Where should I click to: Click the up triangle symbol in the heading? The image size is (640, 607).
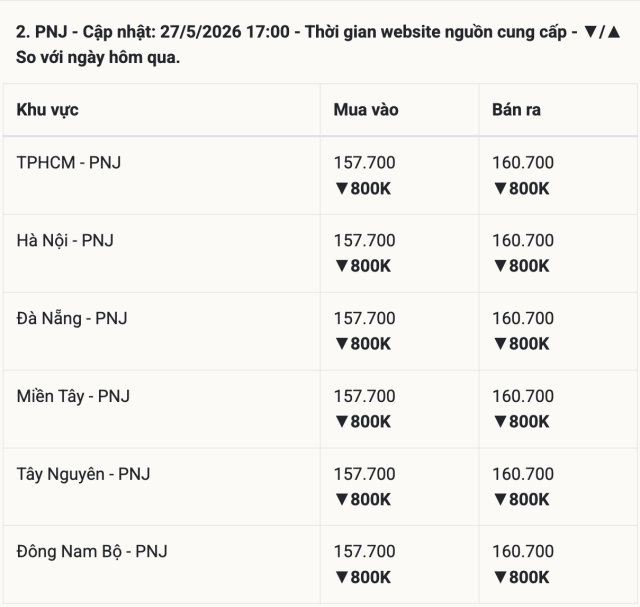(613, 32)
